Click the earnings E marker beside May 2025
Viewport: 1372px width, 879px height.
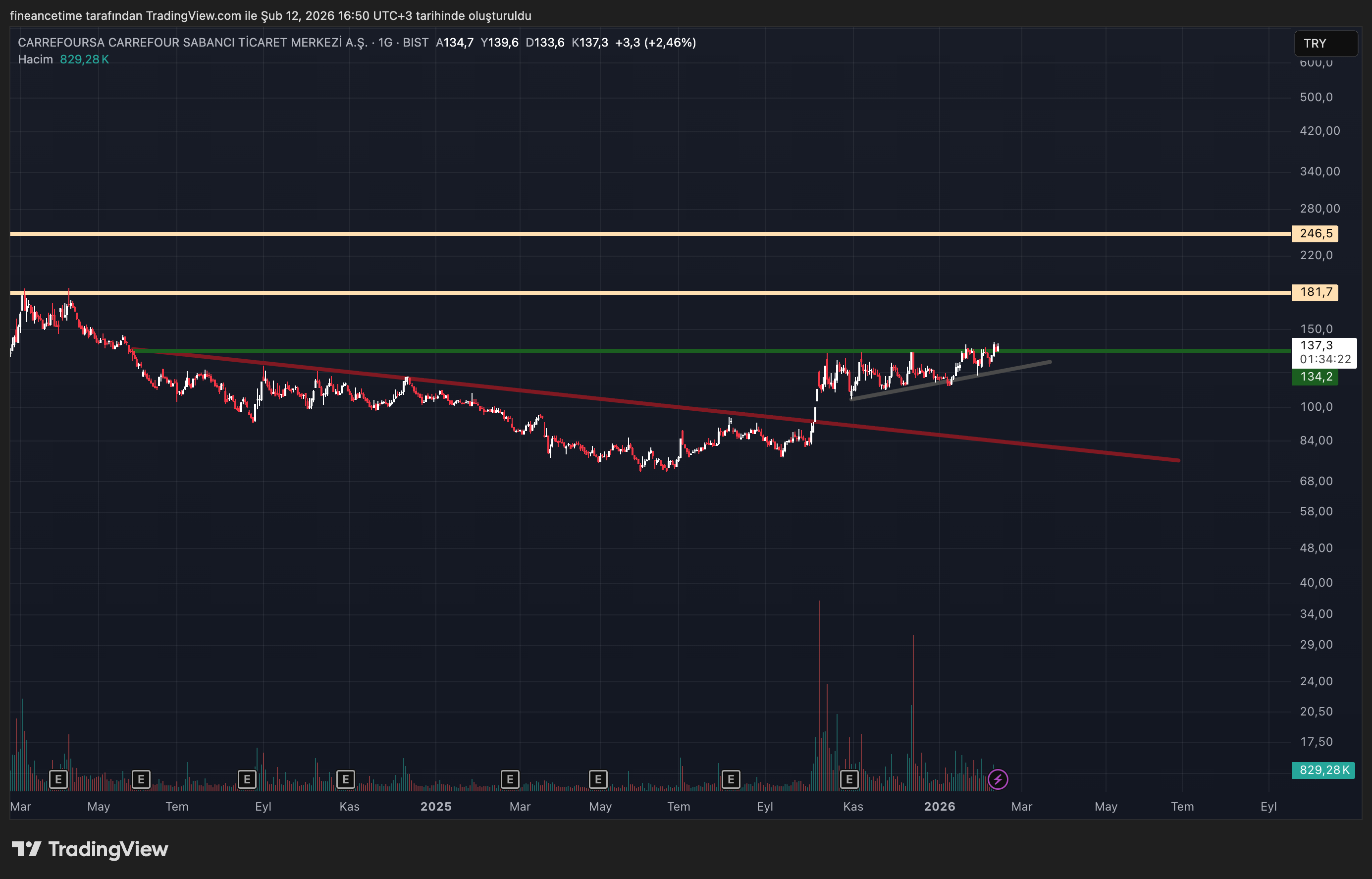pos(598,779)
